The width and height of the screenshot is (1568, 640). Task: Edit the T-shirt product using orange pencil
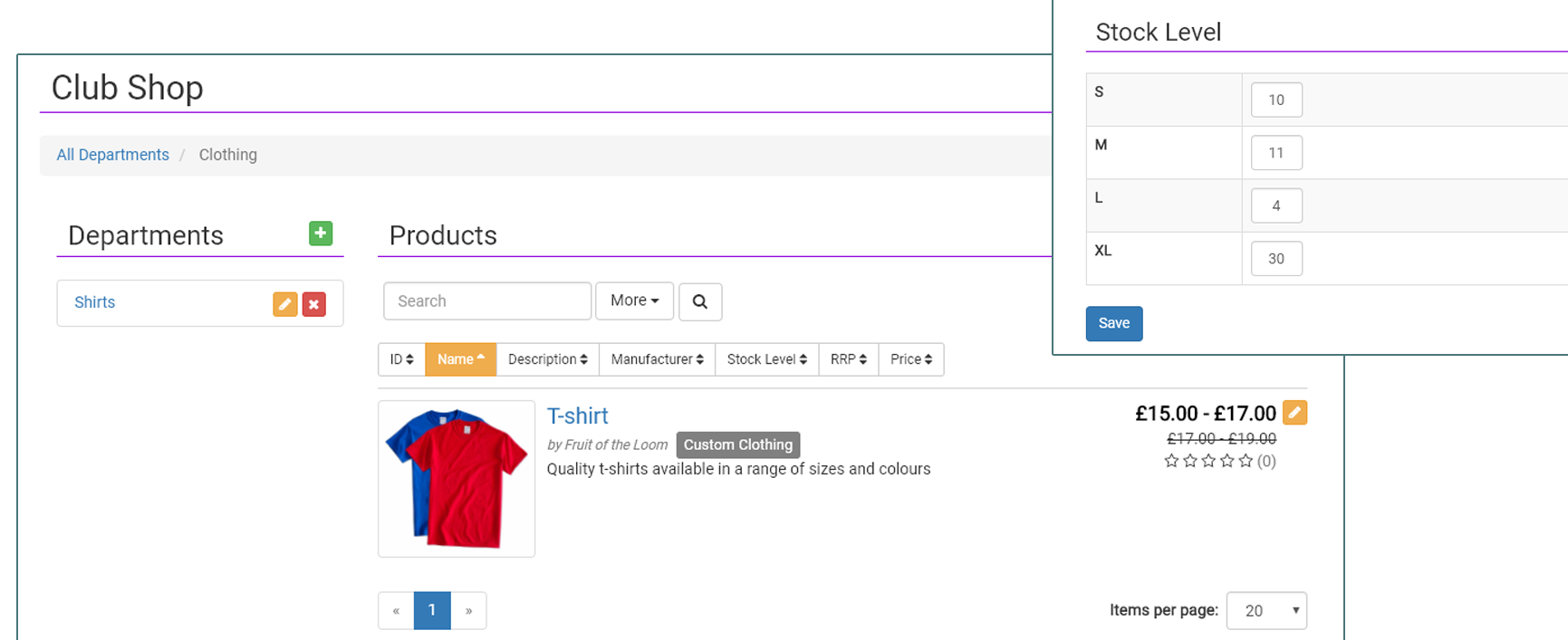pyautogui.click(x=1294, y=413)
